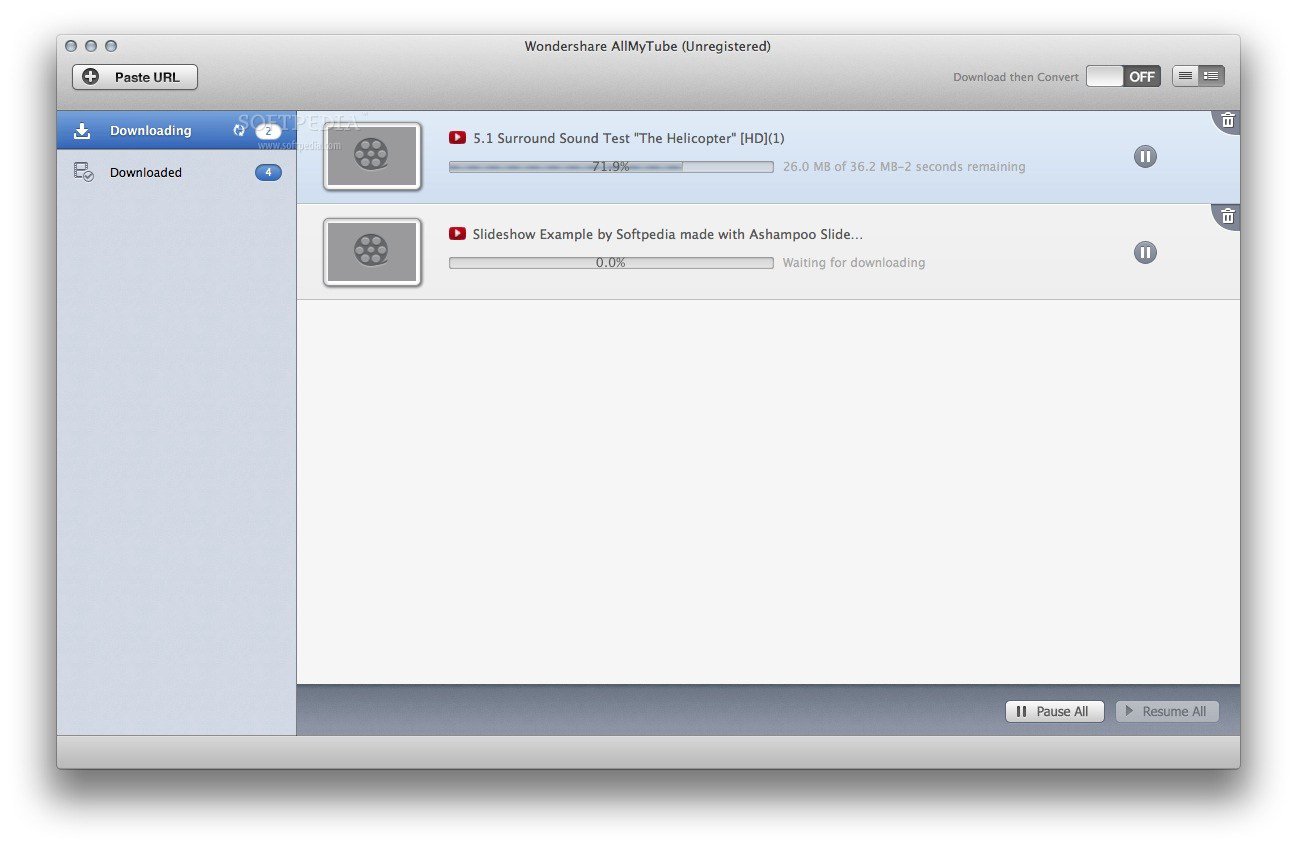This screenshot has height=848, width=1297.
Task: Delete the Slideshow Example download item
Action: (1228, 215)
